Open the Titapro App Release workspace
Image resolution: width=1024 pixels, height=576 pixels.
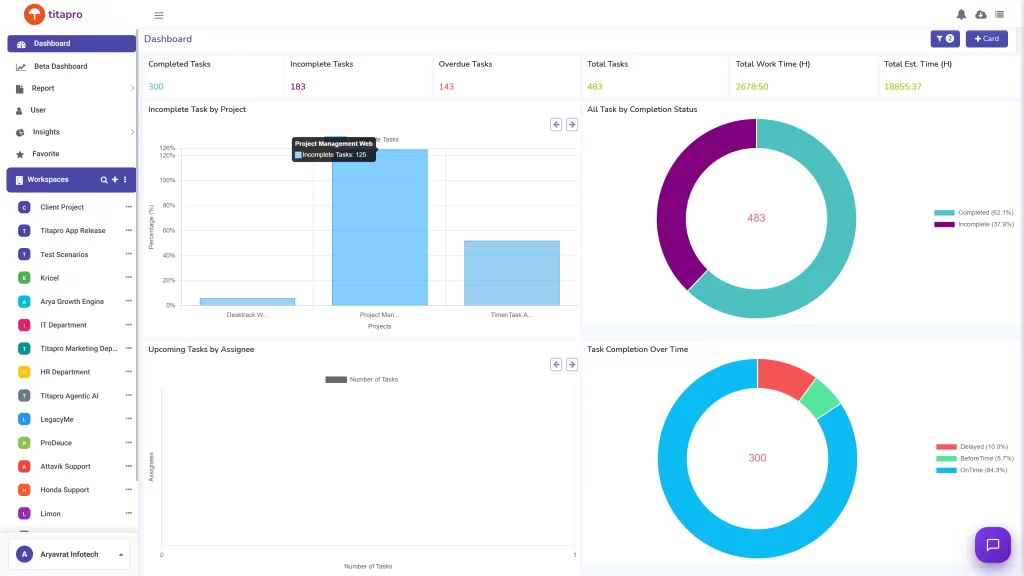click(x=72, y=231)
